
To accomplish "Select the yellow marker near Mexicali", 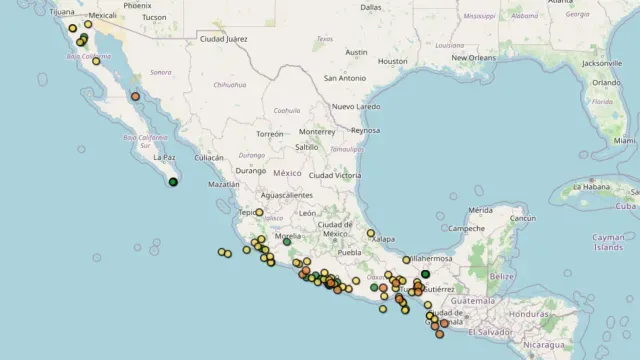I will pyautogui.click(x=88, y=24).
